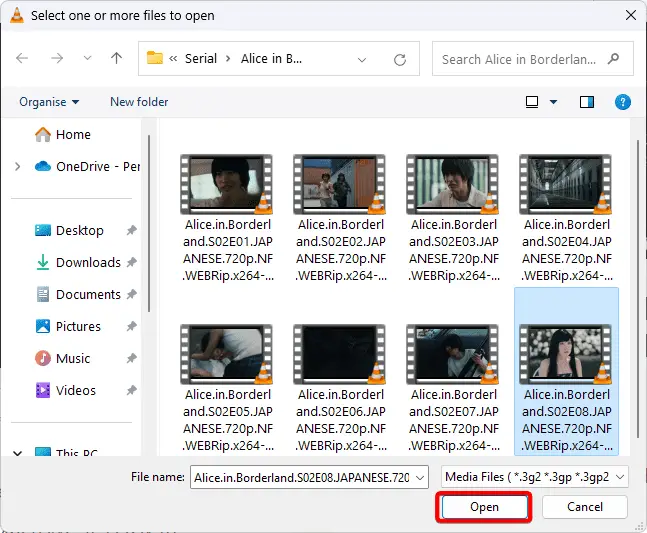This screenshot has width=647, height=533.
Task: Close the file open dialog
Action: coord(630,15)
